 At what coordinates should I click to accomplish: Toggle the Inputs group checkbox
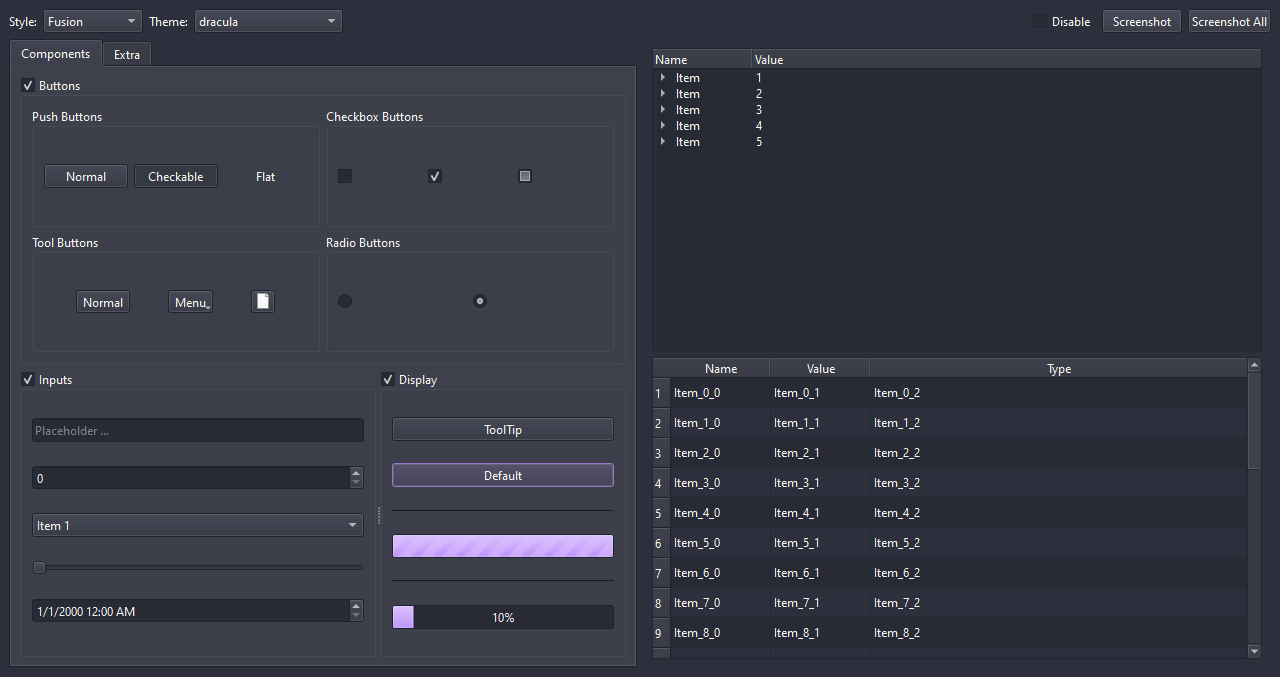(x=28, y=380)
